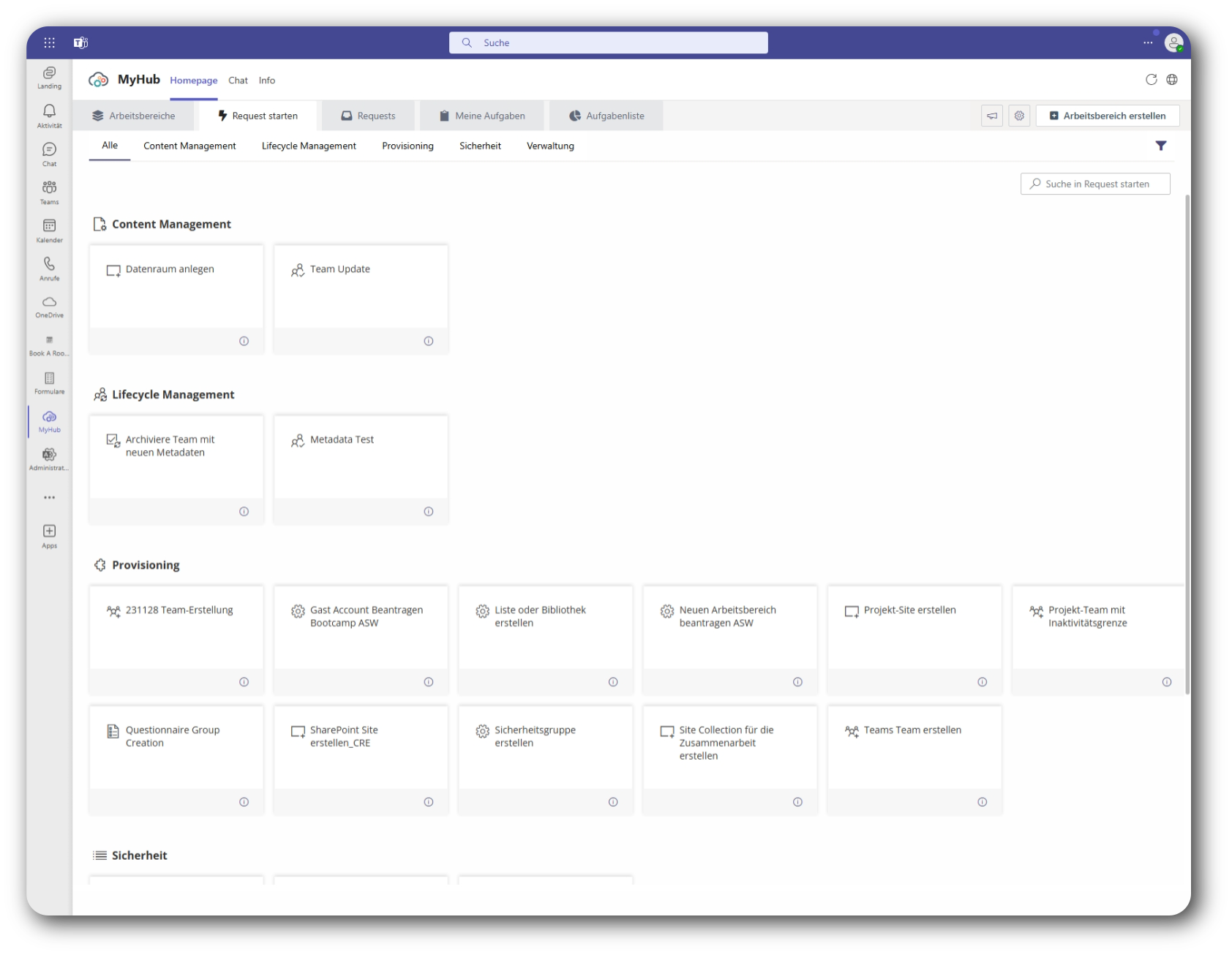1232x955 pixels.
Task: Expand more options ellipsis in title bar
Action: (1147, 42)
